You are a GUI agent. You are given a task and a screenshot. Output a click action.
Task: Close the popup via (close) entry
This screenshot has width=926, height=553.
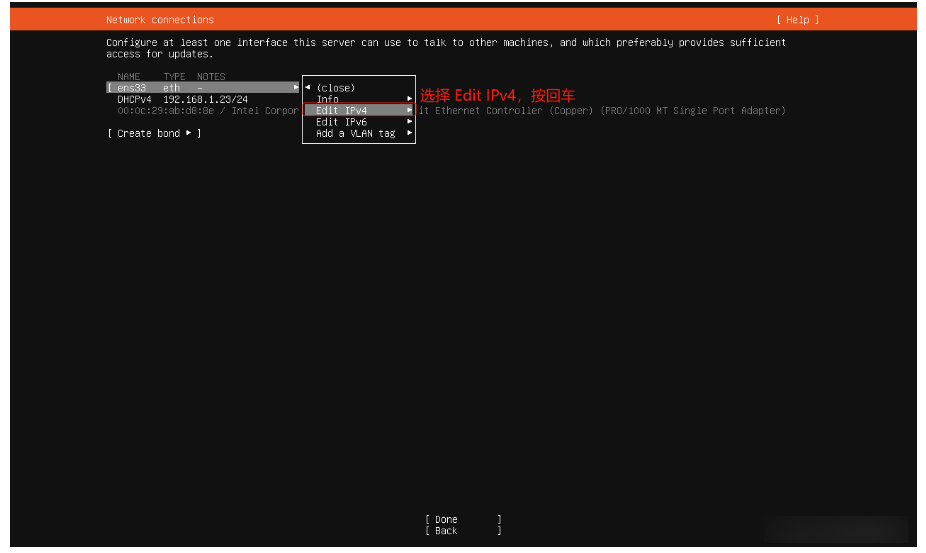[336, 88]
